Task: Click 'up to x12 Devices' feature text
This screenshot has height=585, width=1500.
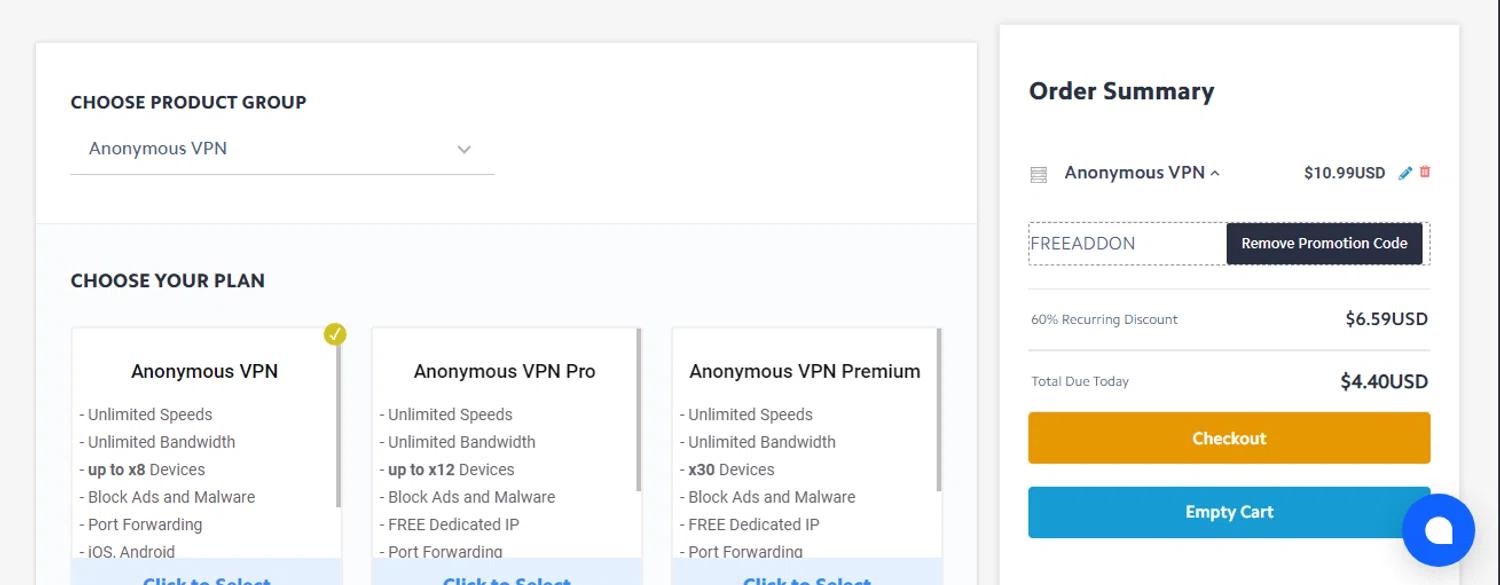Action: tap(451, 470)
